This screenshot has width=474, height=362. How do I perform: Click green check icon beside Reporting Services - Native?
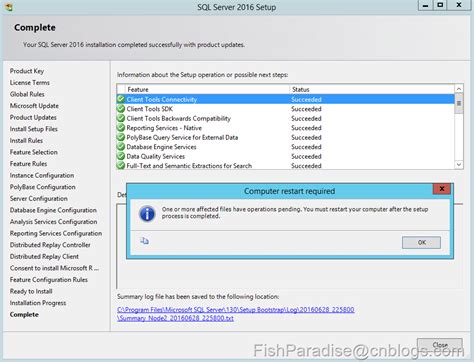(121, 128)
